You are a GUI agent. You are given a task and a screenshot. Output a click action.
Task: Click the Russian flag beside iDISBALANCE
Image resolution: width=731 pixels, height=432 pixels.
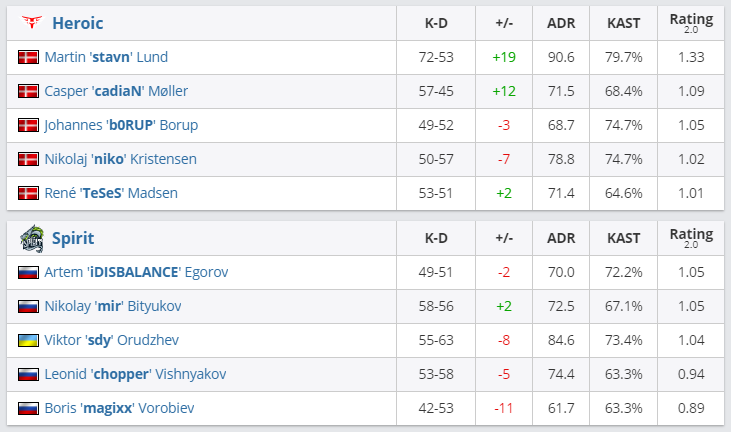coord(28,273)
